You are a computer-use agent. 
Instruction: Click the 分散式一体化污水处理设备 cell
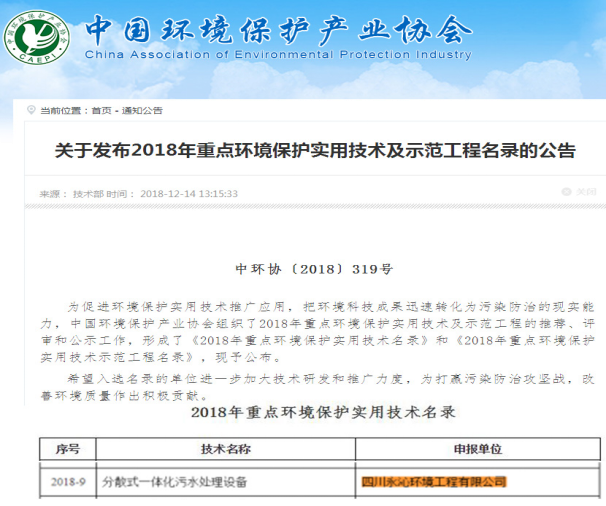[x=176, y=482]
